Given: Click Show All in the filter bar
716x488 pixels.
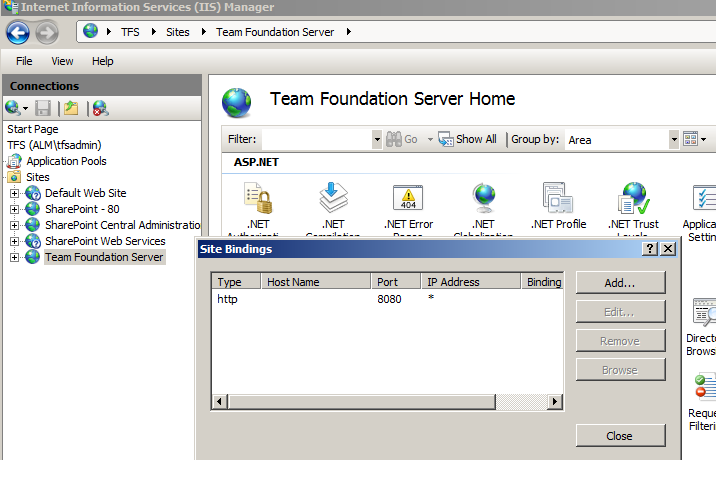Looking at the screenshot, I should tap(468, 139).
